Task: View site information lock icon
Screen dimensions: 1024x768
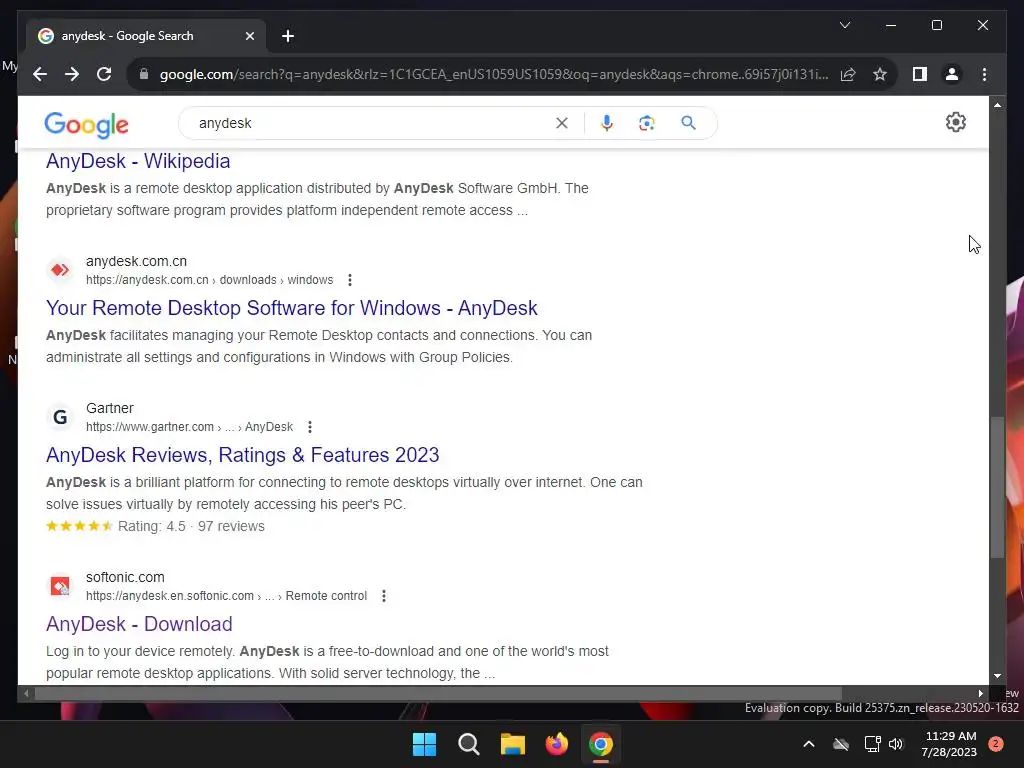Action: pyautogui.click(x=144, y=74)
